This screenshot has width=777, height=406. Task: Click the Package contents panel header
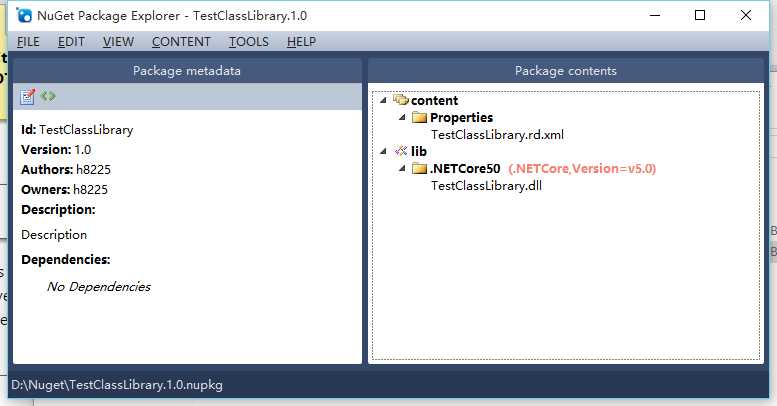tap(565, 71)
